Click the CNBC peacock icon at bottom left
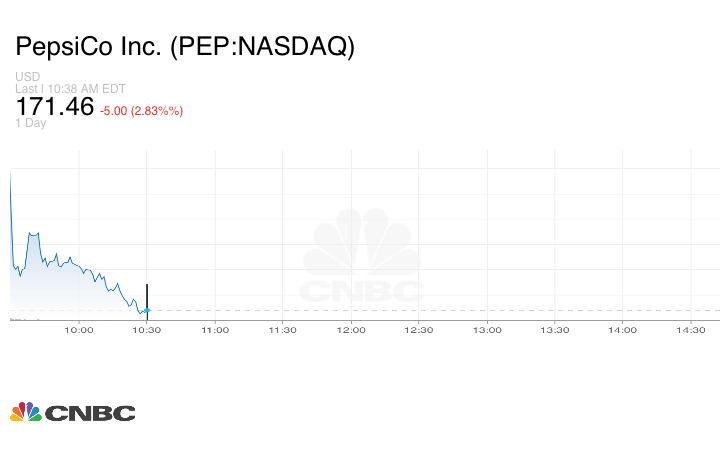720x450 pixels. 25,412
